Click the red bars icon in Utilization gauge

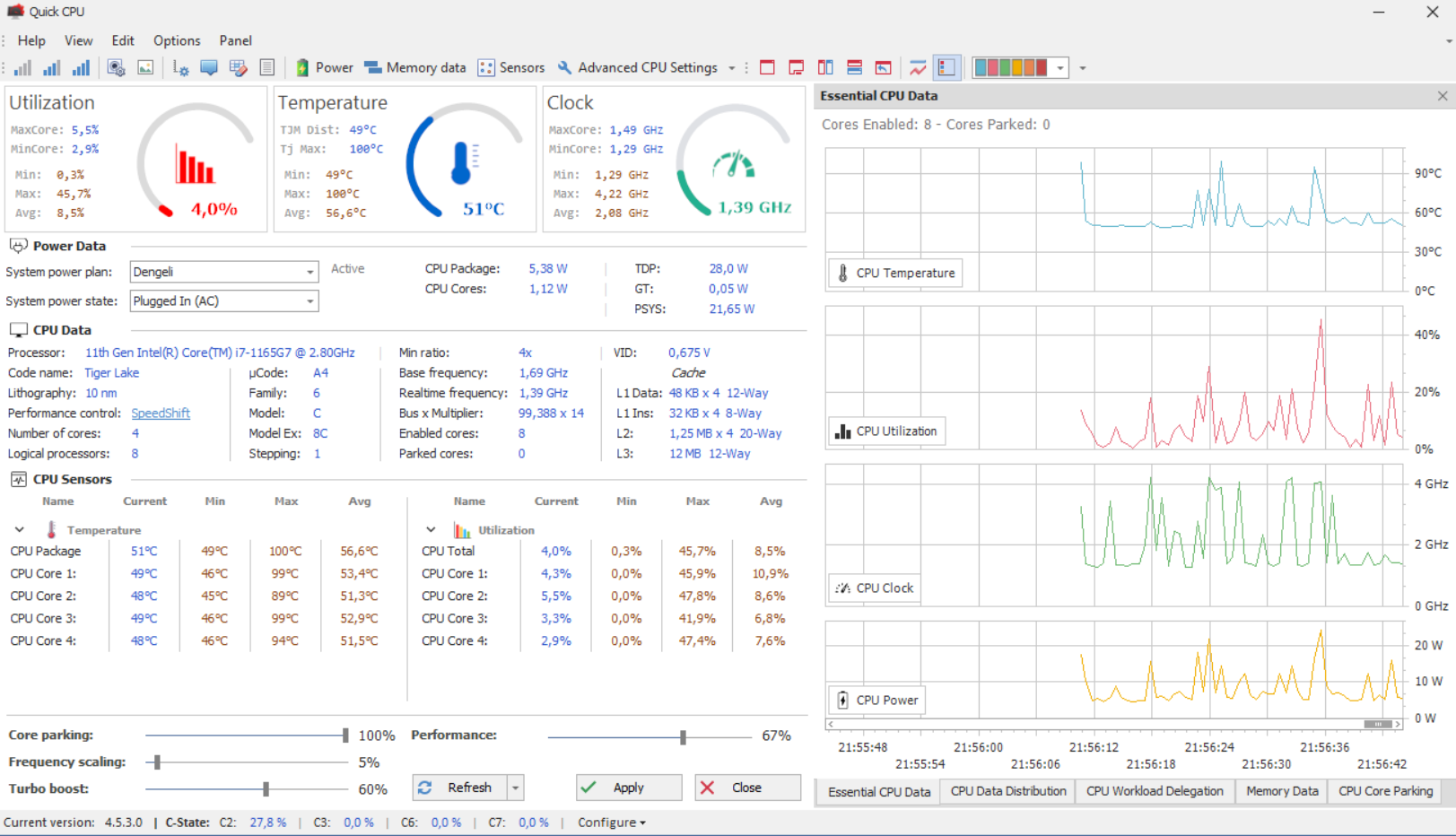click(195, 164)
